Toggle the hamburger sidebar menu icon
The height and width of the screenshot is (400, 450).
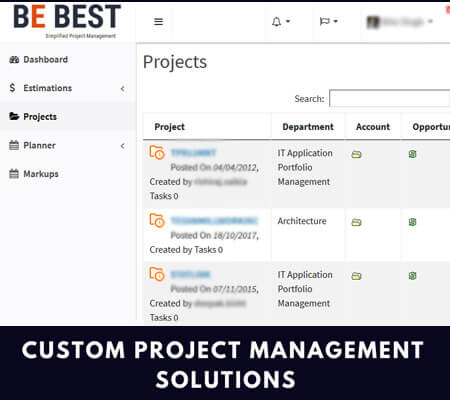[x=158, y=22]
